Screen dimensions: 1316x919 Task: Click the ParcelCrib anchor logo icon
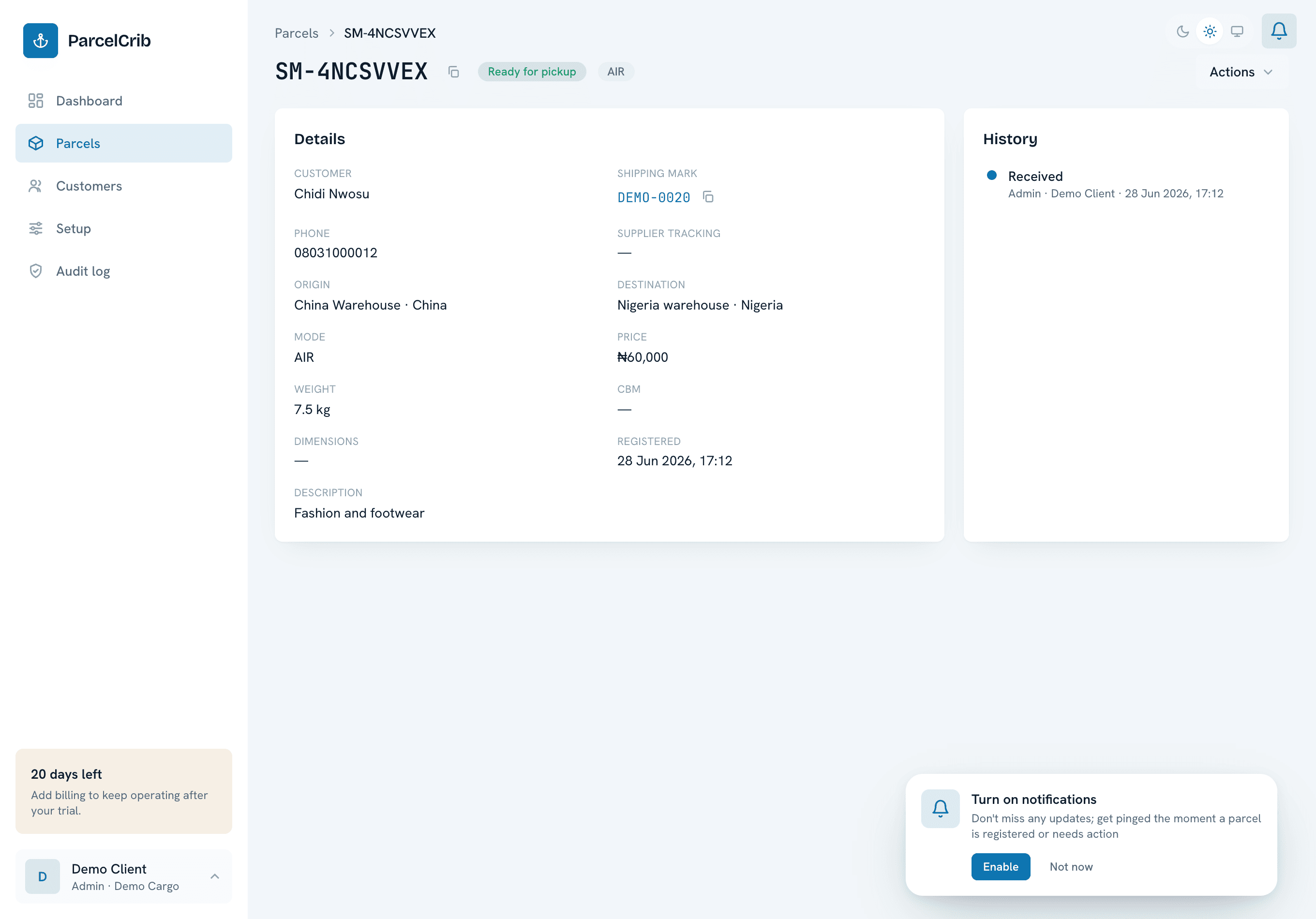tap(40, 41)
